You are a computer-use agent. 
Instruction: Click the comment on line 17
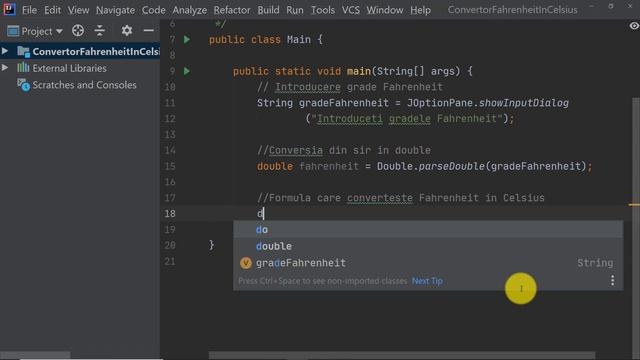pyautogui.click(x=400, y=198)
